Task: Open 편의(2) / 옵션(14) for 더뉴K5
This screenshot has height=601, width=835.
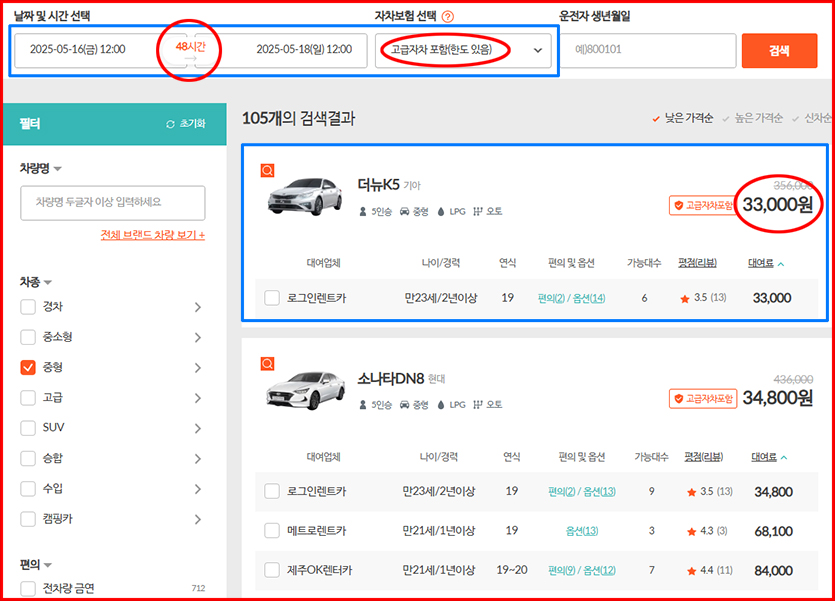Action: [571, 298]
